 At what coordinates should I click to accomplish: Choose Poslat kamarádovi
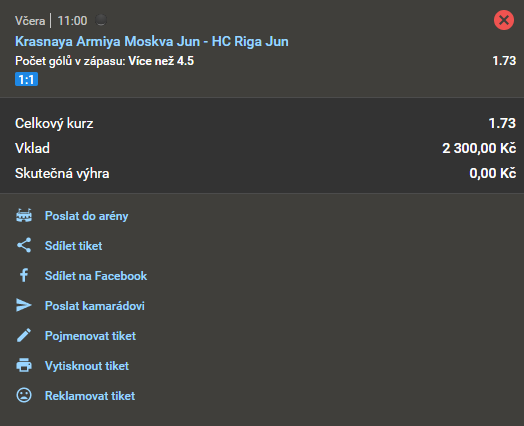95,306
